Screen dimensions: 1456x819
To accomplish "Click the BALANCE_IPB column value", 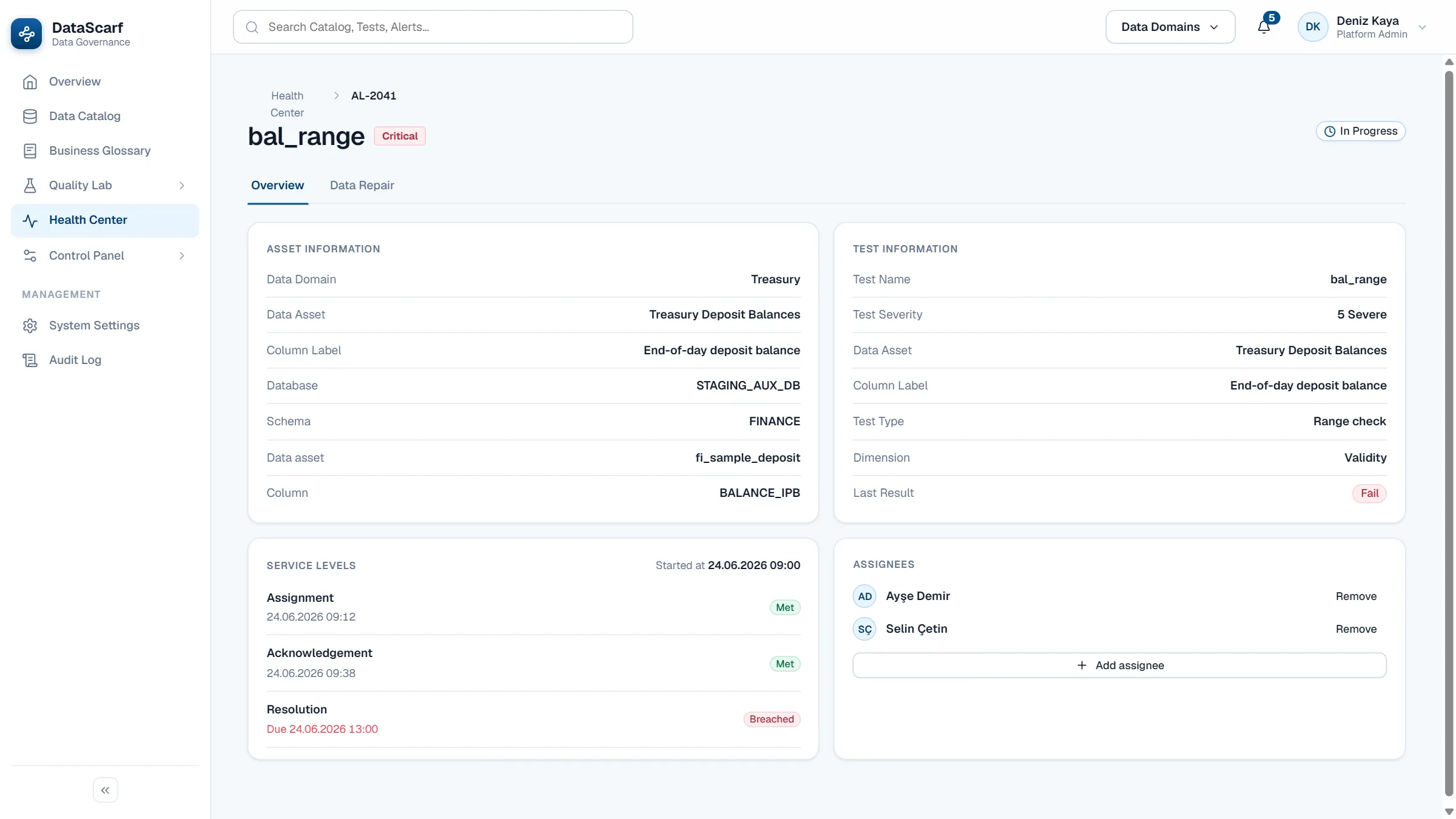I will tap(760, 493).
